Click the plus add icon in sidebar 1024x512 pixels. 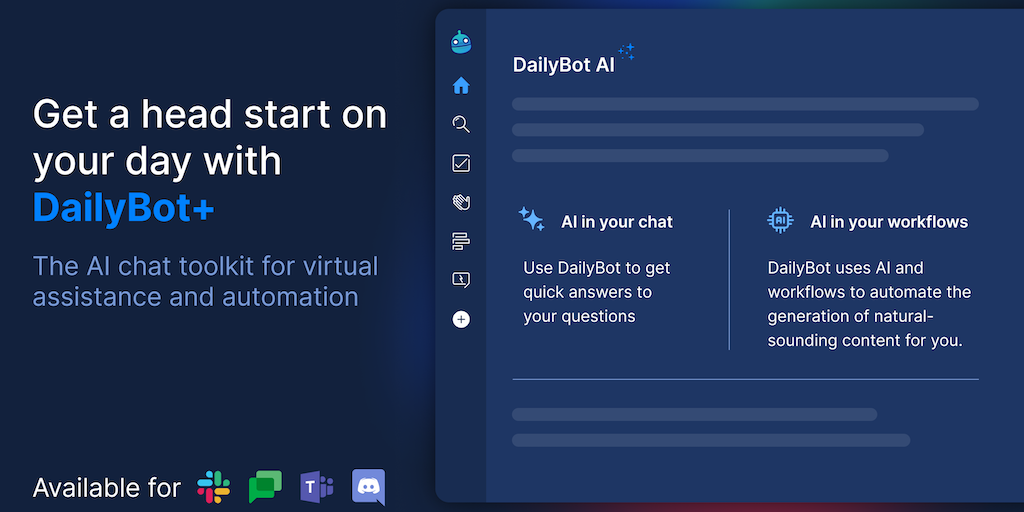click(461, 319)
